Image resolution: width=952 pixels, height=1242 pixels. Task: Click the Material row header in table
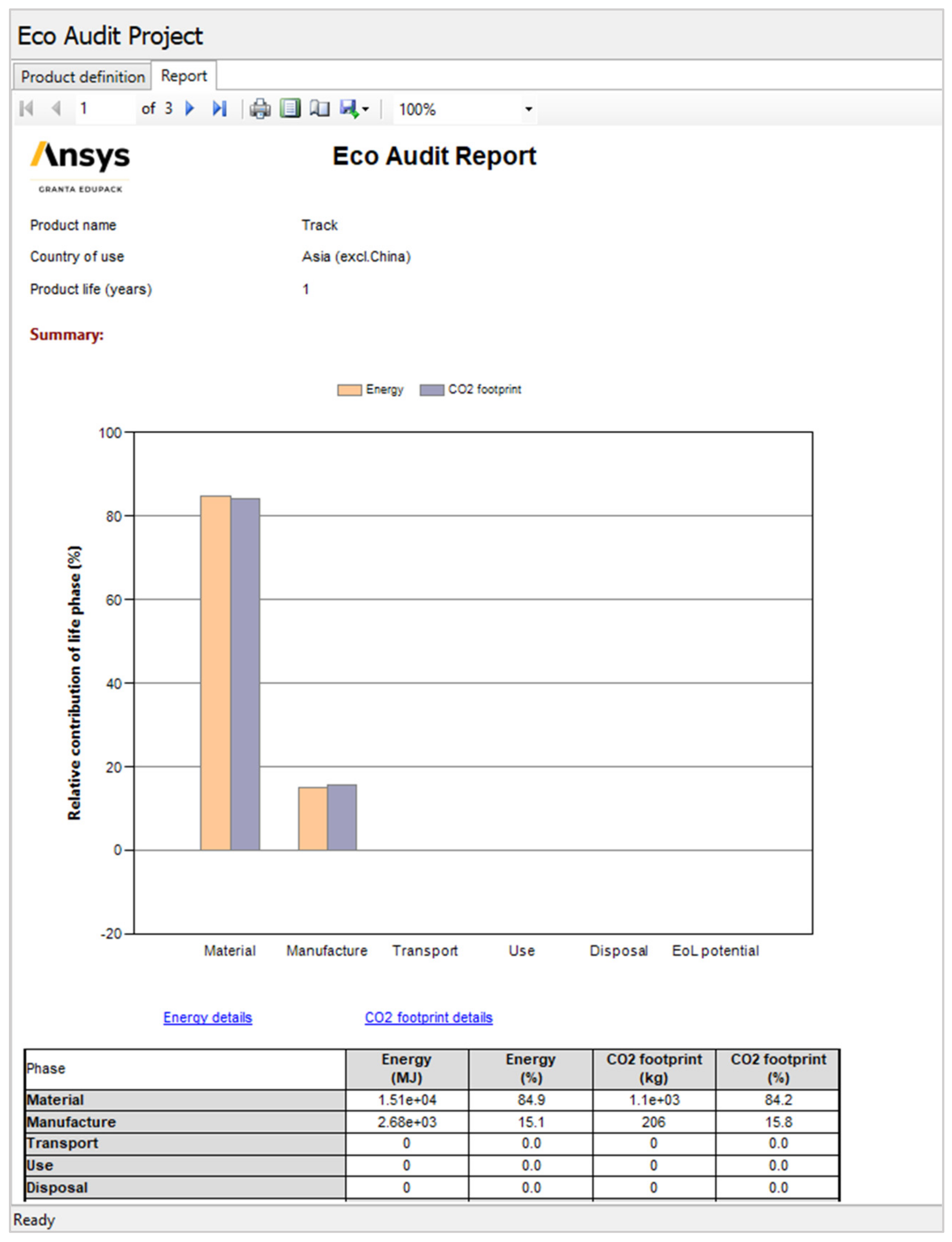click(185, 1100)
